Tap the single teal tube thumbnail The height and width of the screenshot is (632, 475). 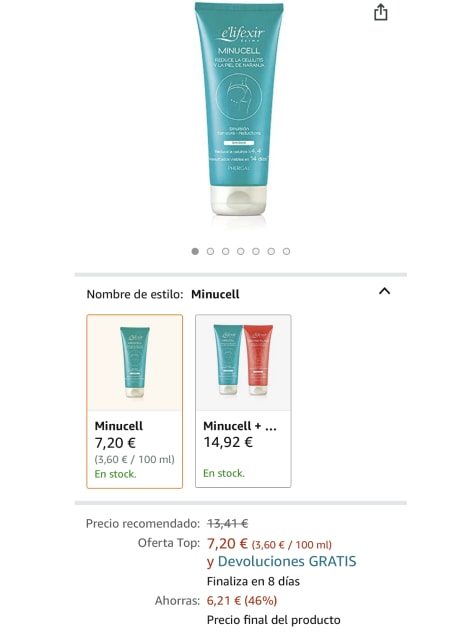click(135, 362)
